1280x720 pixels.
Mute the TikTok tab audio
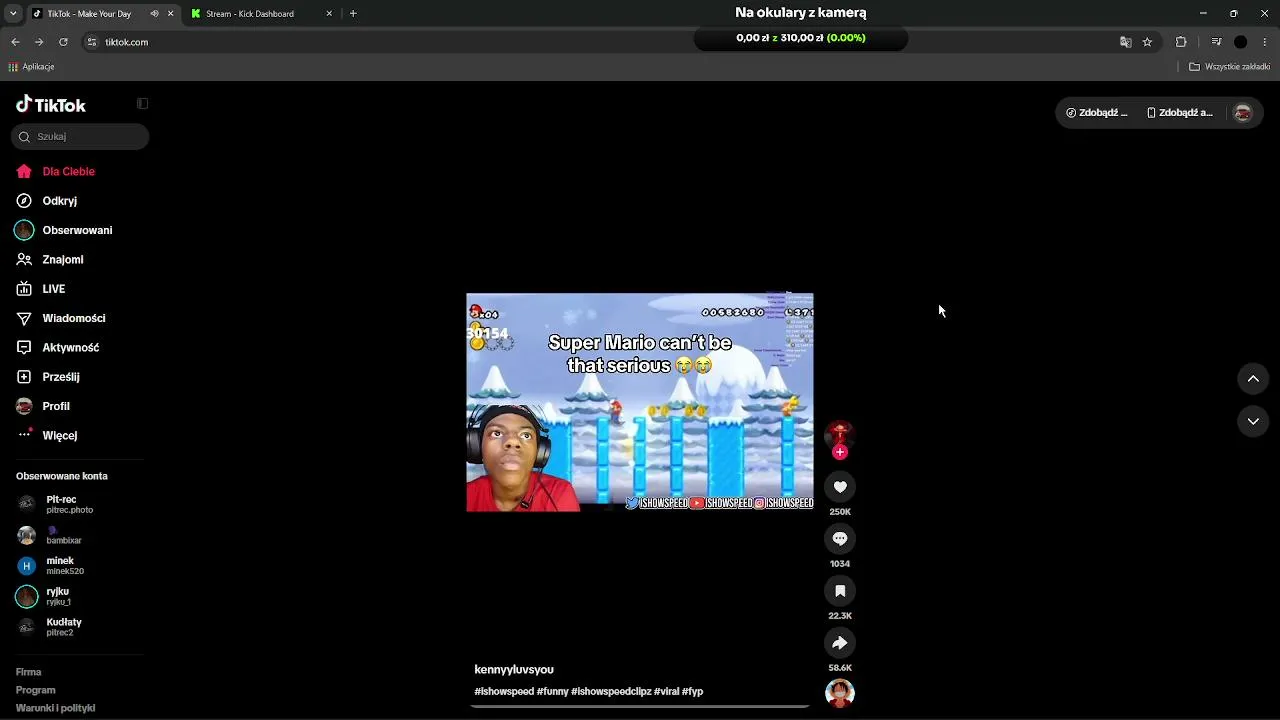pyautogui.click(x=154, y=14)
